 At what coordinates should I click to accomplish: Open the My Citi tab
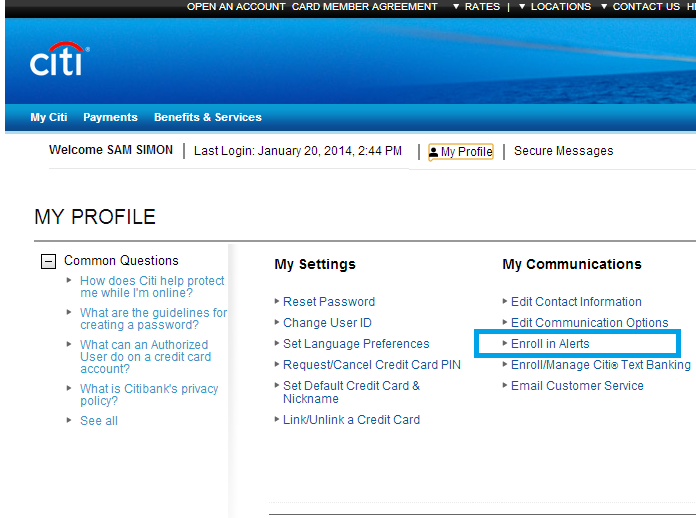[x=49, y=117]
